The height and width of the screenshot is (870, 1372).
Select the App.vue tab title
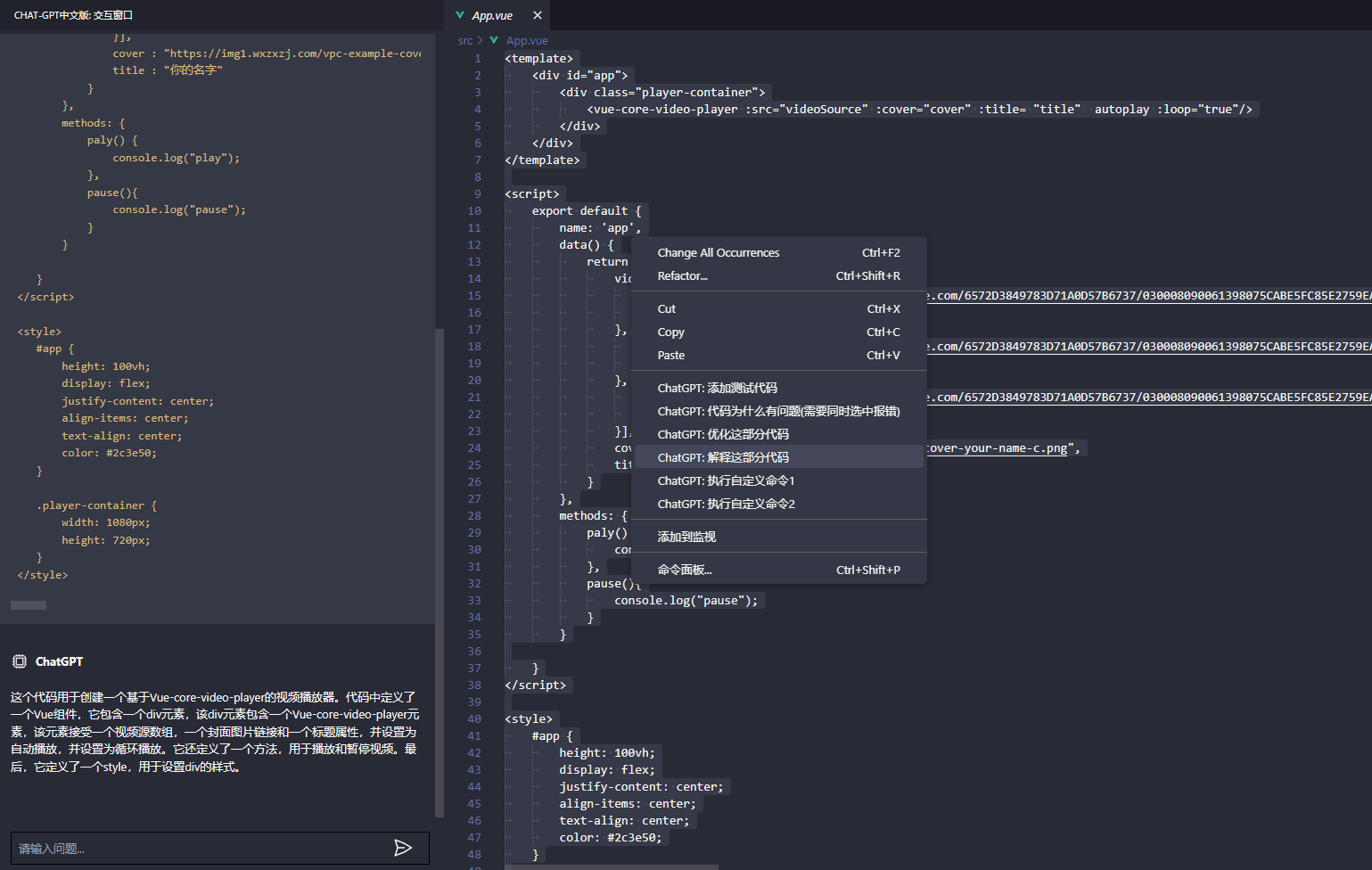tap(492, 15)
